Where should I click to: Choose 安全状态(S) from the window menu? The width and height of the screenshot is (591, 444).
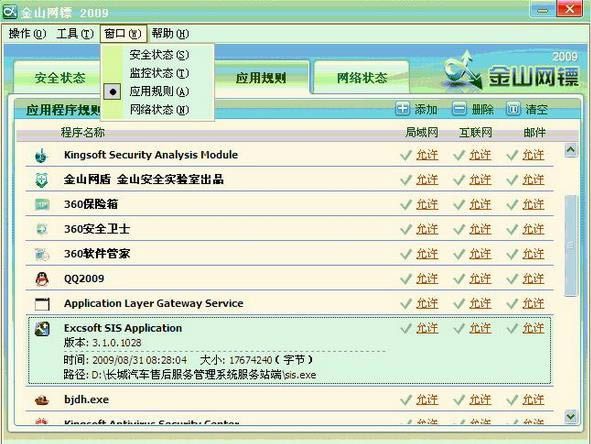(x=158, y=55)
